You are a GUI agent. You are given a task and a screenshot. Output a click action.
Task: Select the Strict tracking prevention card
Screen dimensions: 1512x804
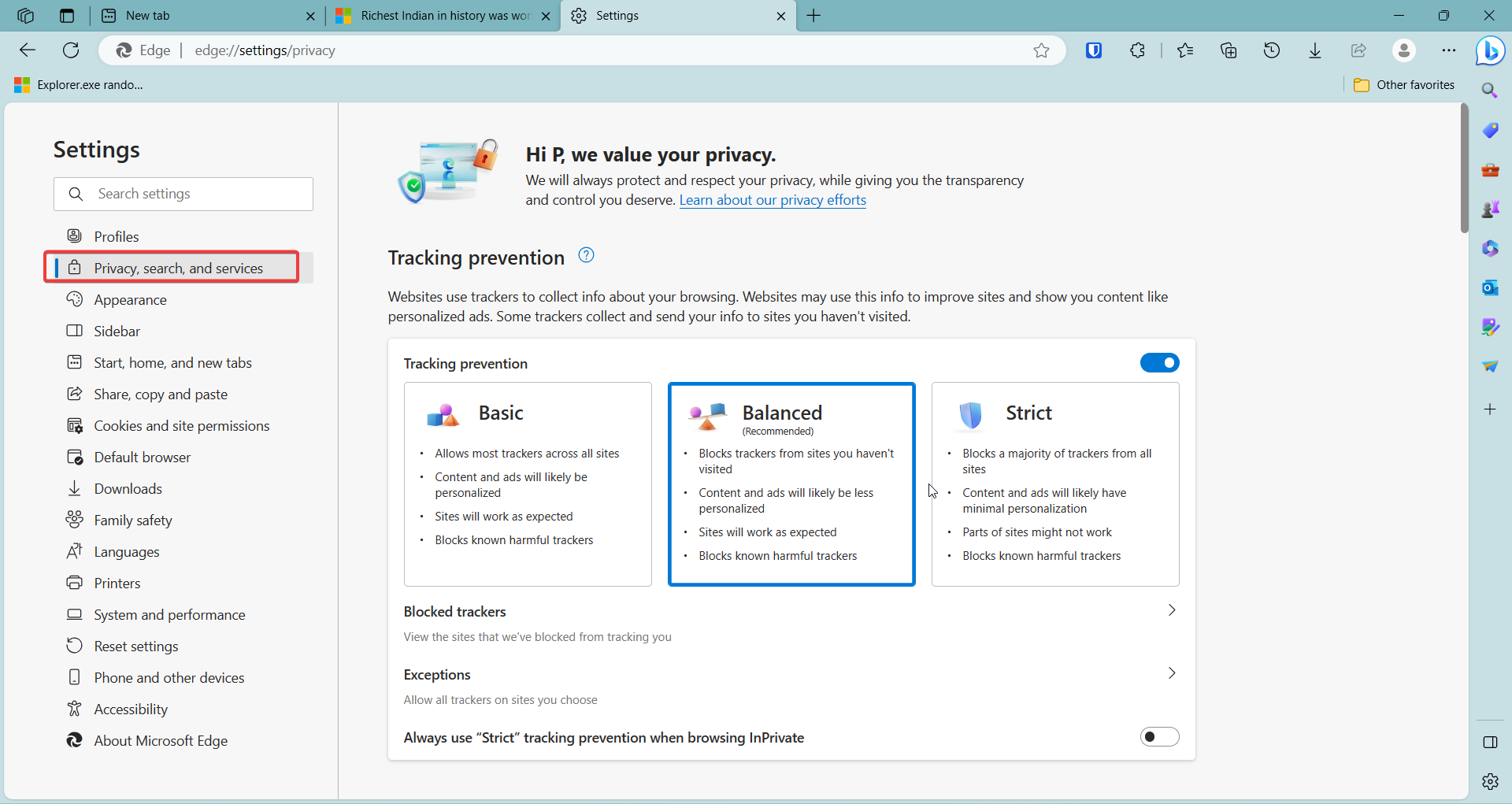[x=1055, y=484]
